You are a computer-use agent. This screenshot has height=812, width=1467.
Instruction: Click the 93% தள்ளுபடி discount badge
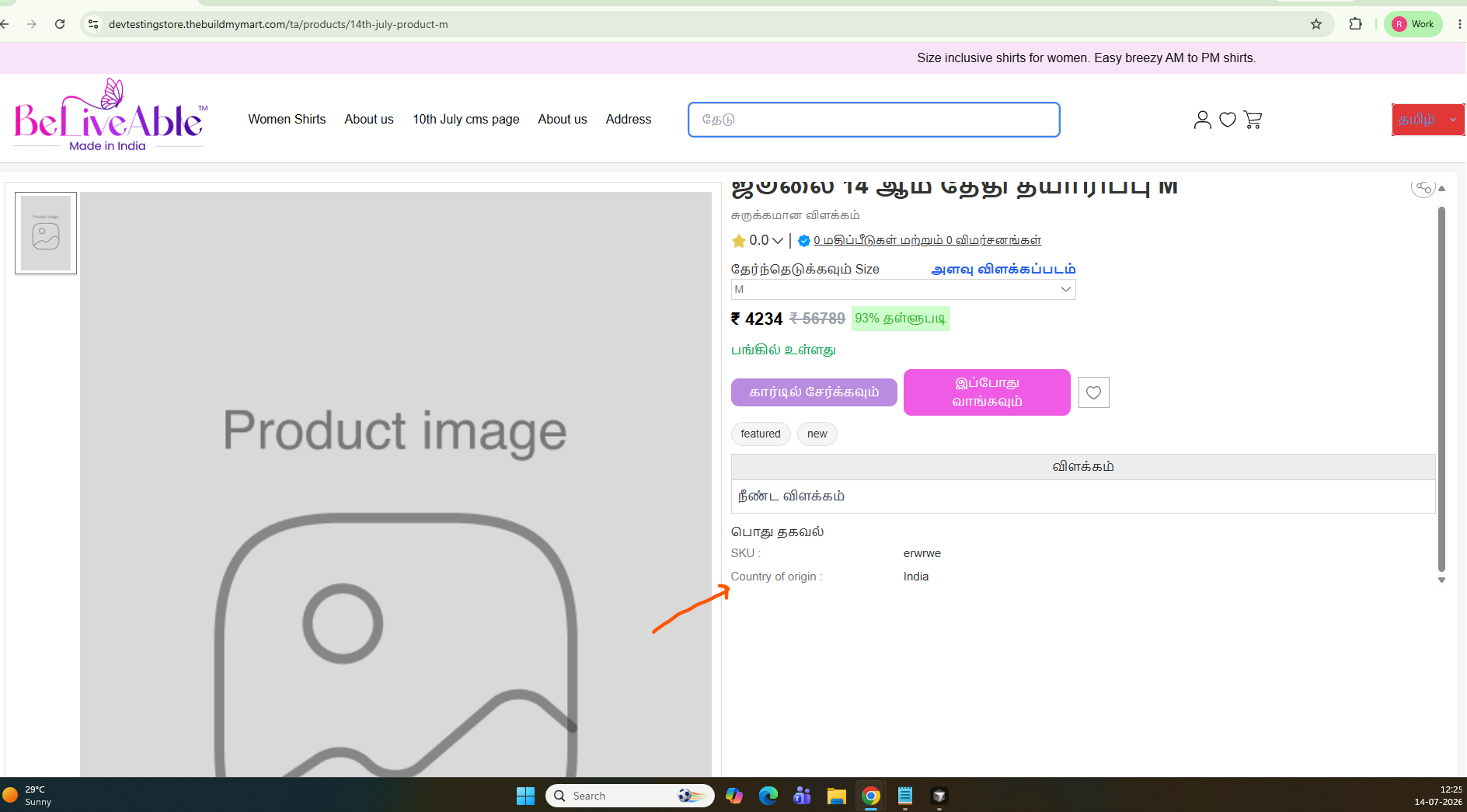pyautogui.click(x=901, y=319)
